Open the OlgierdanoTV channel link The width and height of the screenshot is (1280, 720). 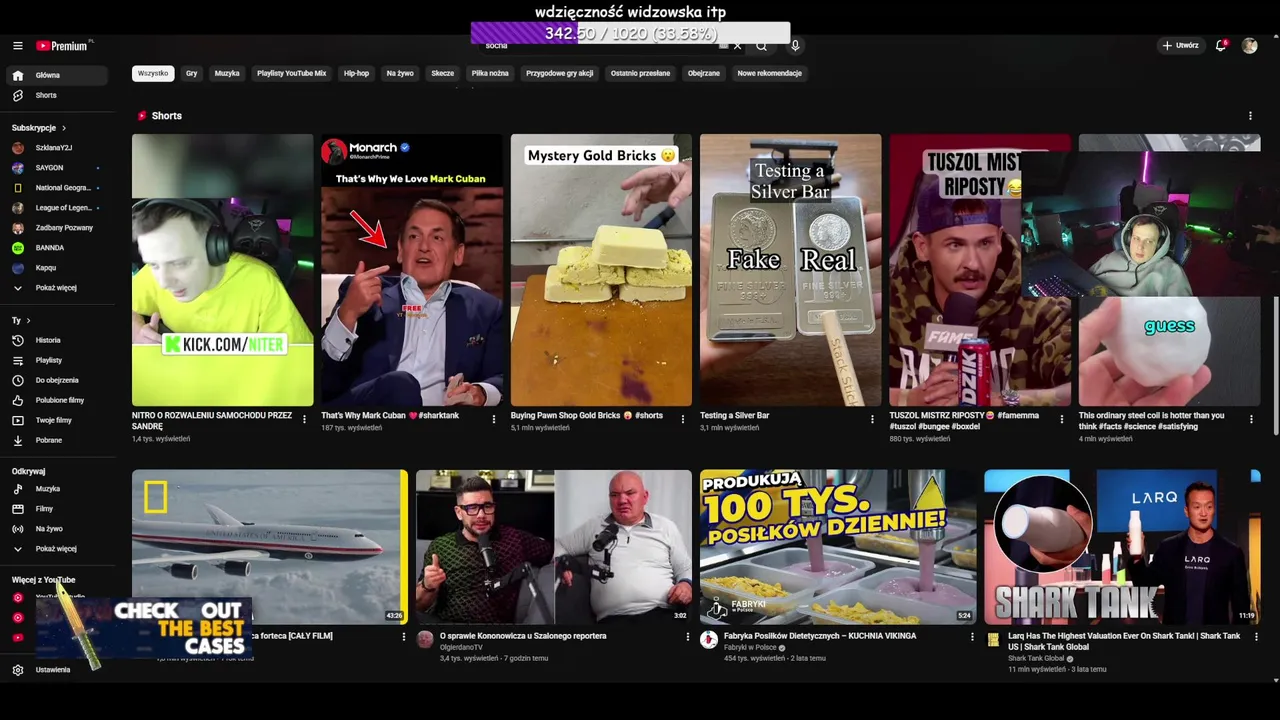461,648
